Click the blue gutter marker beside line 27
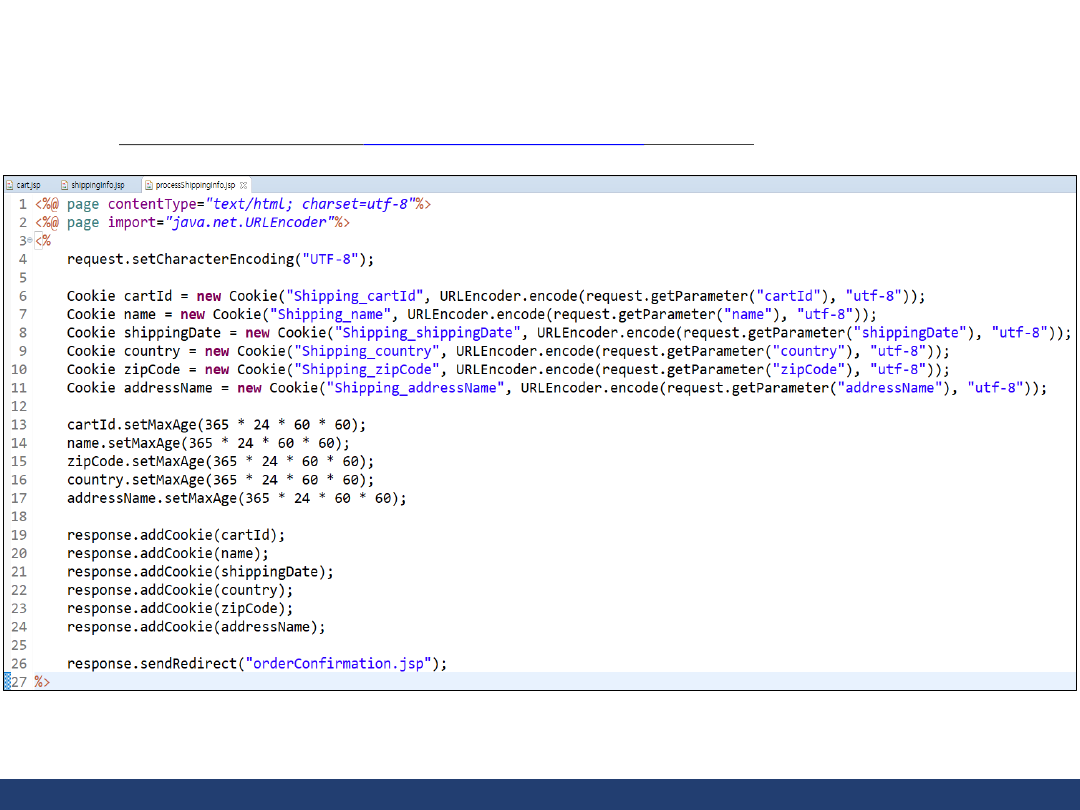The width and height of the screenshot is (1080, 810). pyautogui.click(x=7, y=681)
